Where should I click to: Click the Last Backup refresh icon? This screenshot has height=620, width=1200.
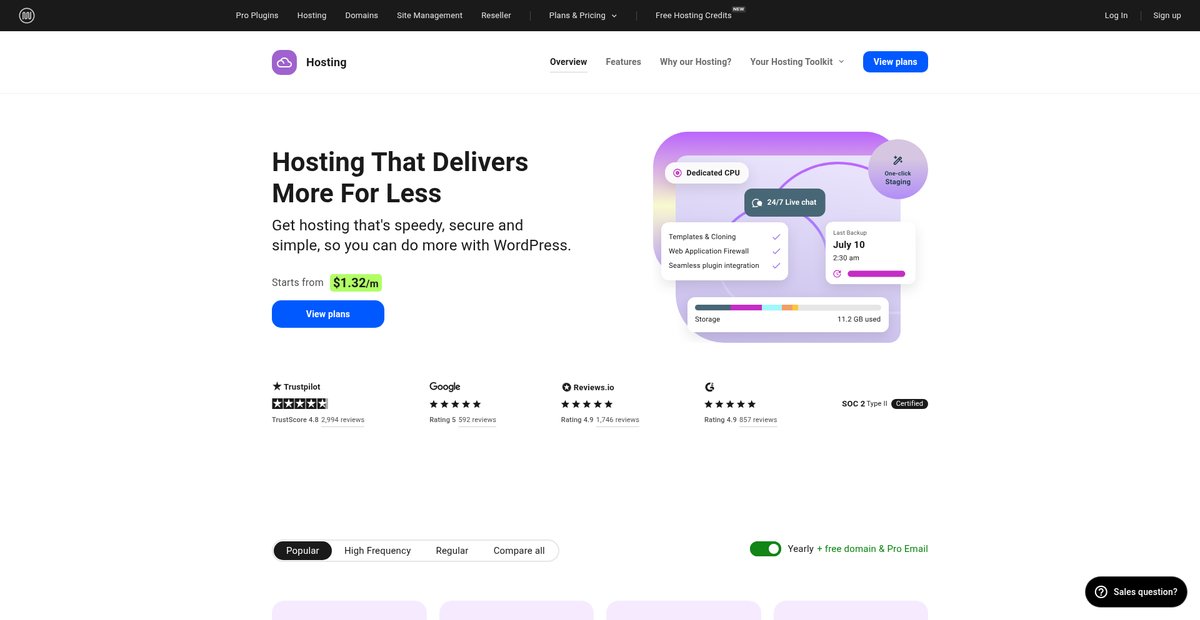[837, 273]
